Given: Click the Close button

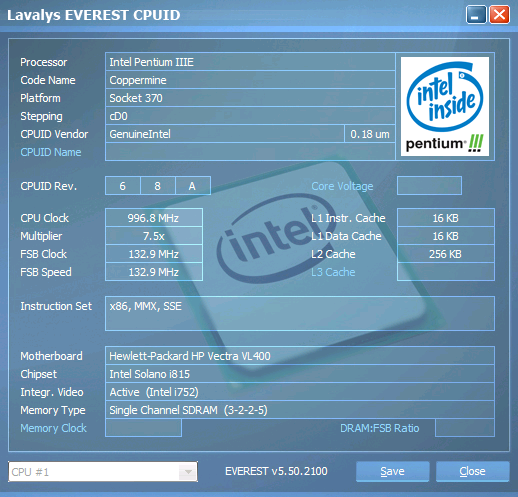Looking at the screenshot, I should 472,471.
